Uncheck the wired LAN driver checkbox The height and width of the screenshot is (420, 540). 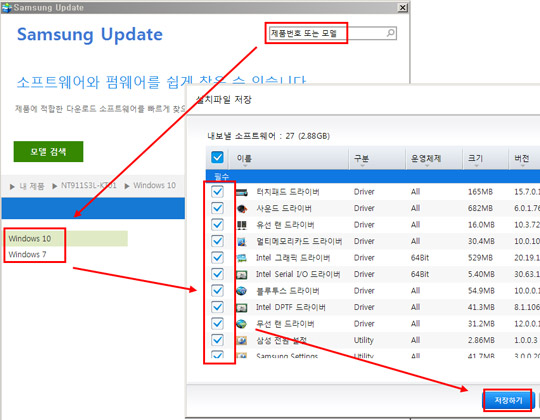pyautogui.click(x=217, y=225)
